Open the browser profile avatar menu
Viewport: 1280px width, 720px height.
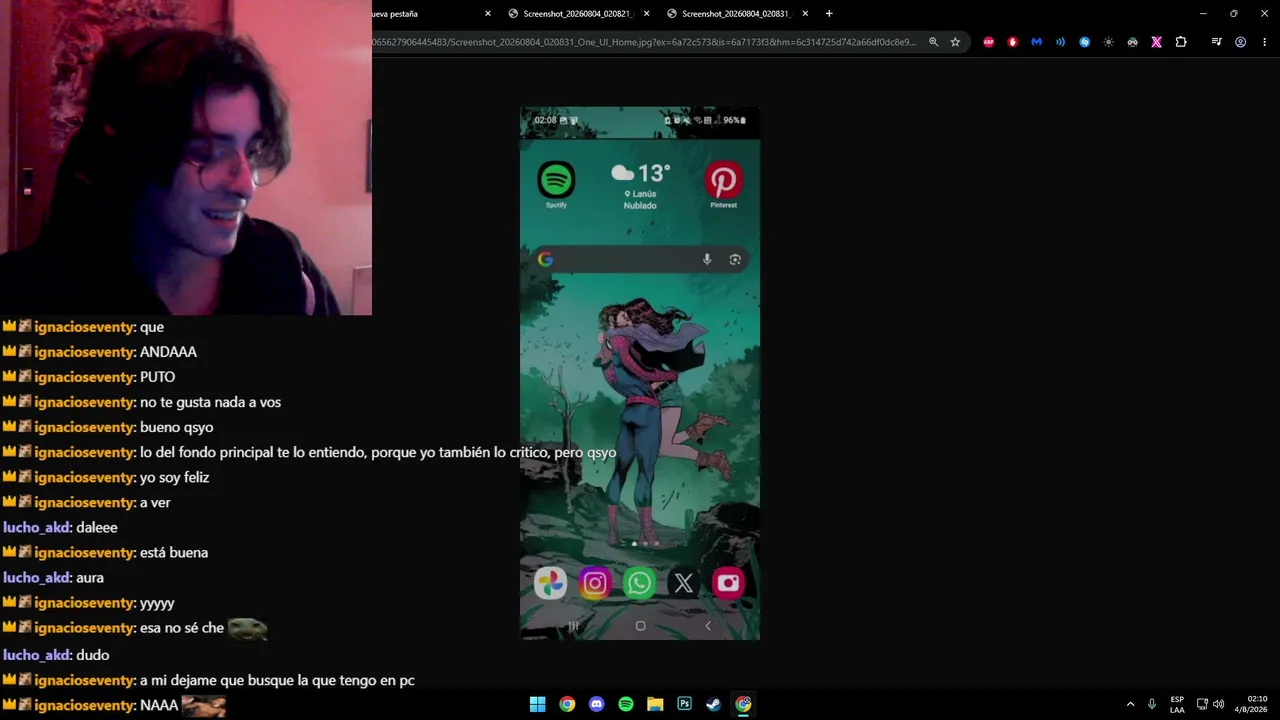click(1240, 42)
